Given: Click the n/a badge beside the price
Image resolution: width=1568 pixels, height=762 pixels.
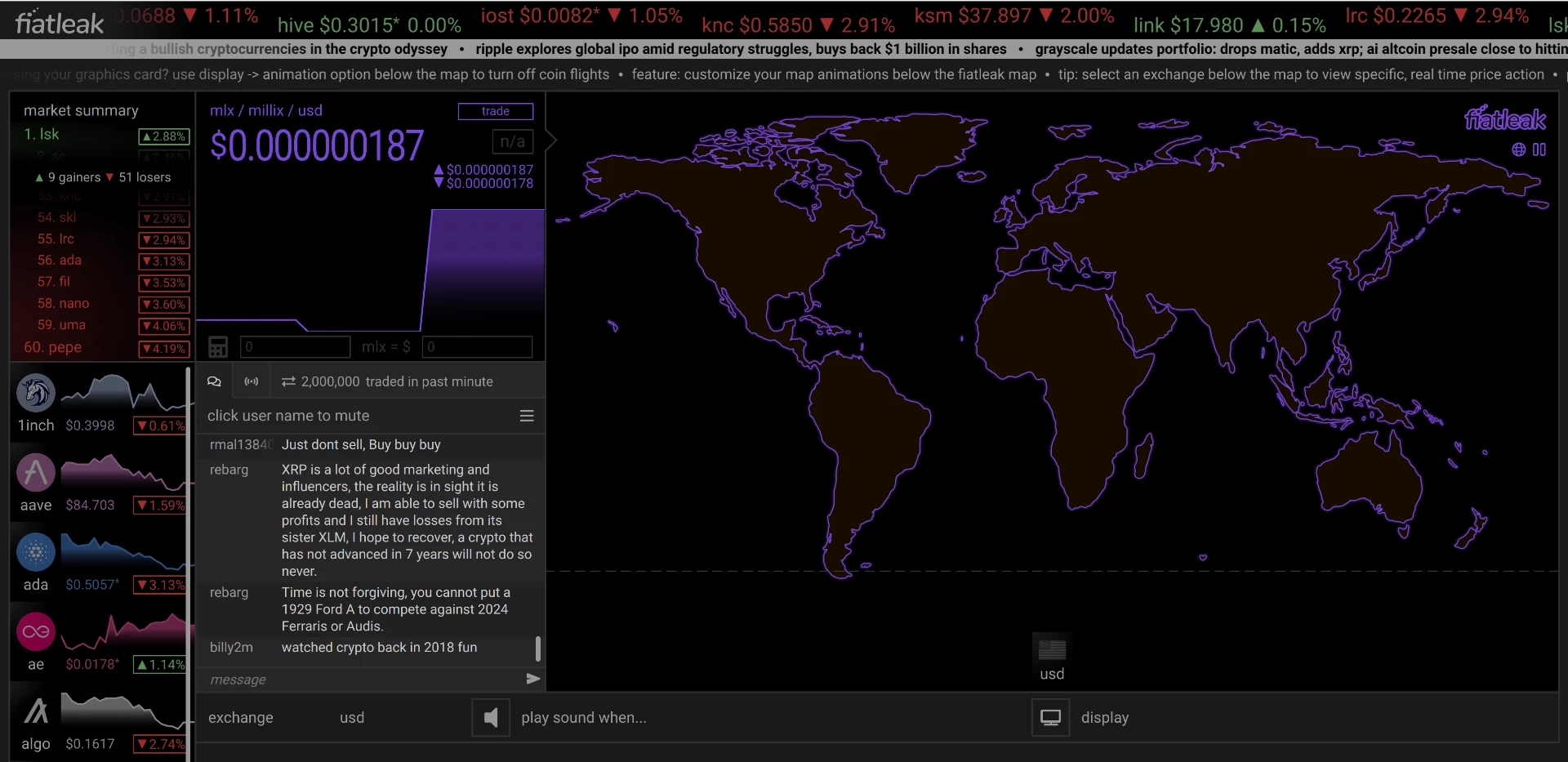Looking at the screenshot, I should 513,141.
